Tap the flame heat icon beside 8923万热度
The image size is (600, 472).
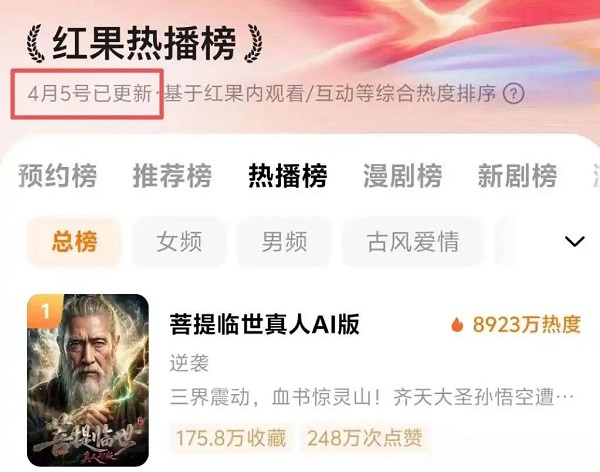coord(457,325)
